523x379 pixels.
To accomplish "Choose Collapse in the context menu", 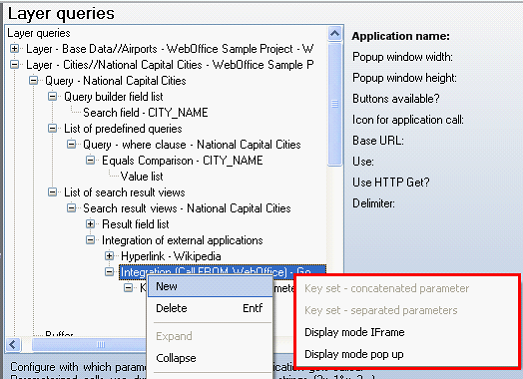I will click(x=210, y=358).
